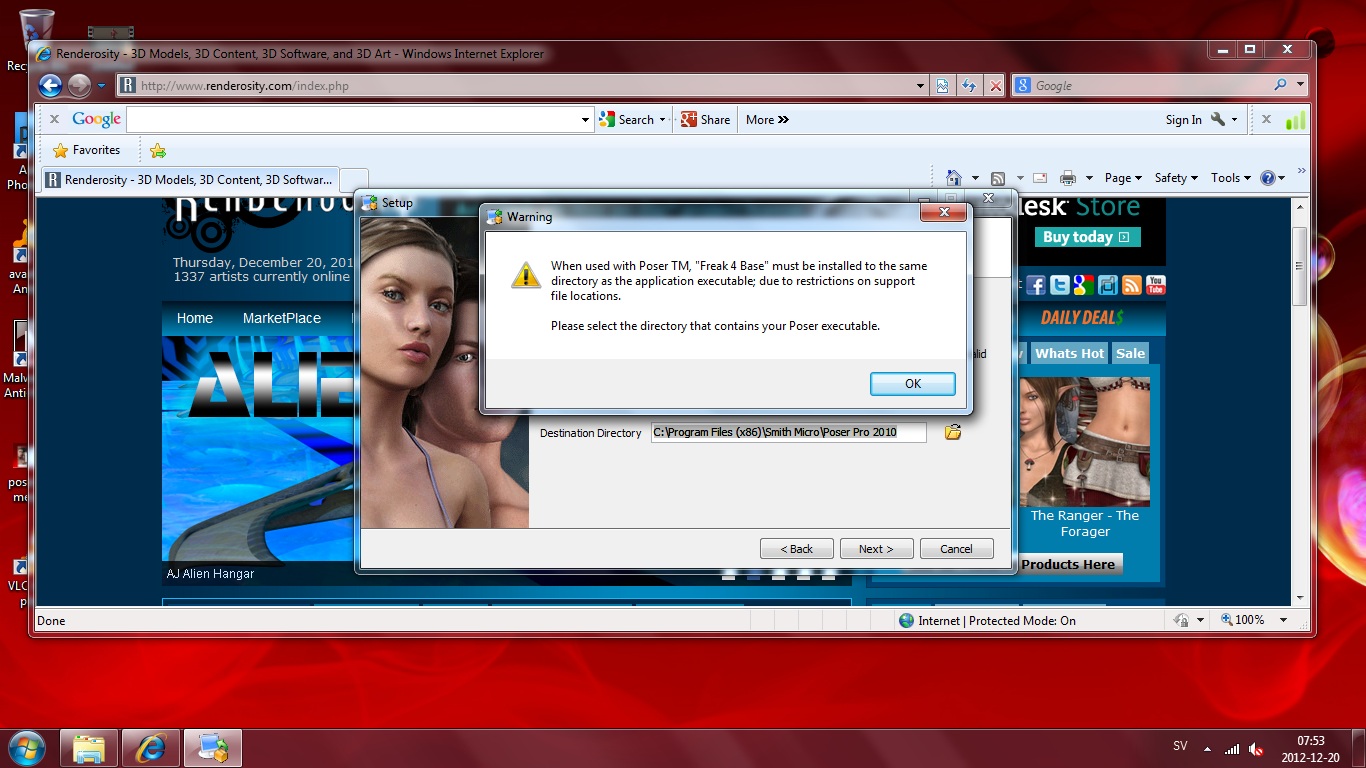
Task: Cancel the Setup wizard
Action: click(x=956, y=549)
